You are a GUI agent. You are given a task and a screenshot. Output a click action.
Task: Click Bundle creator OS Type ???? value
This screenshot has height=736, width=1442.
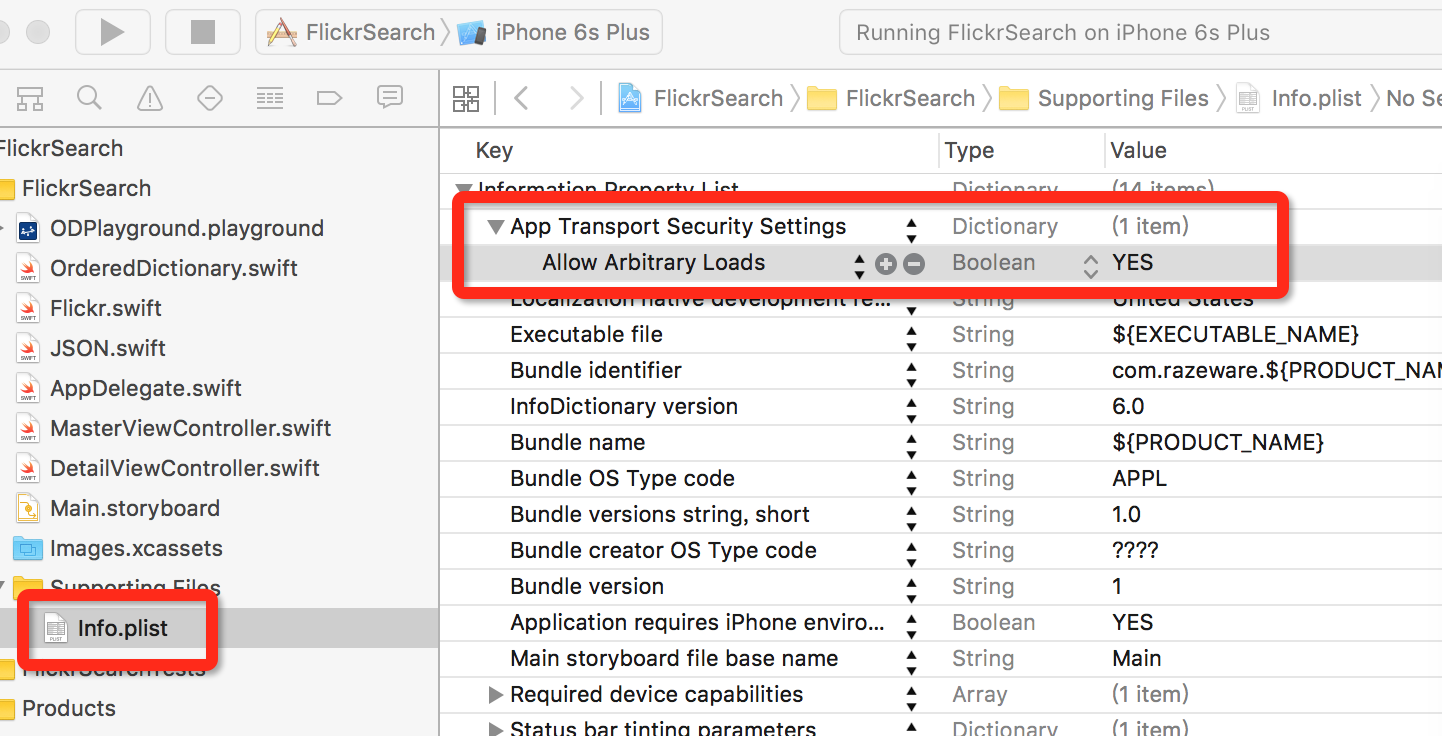(1135, 550)
